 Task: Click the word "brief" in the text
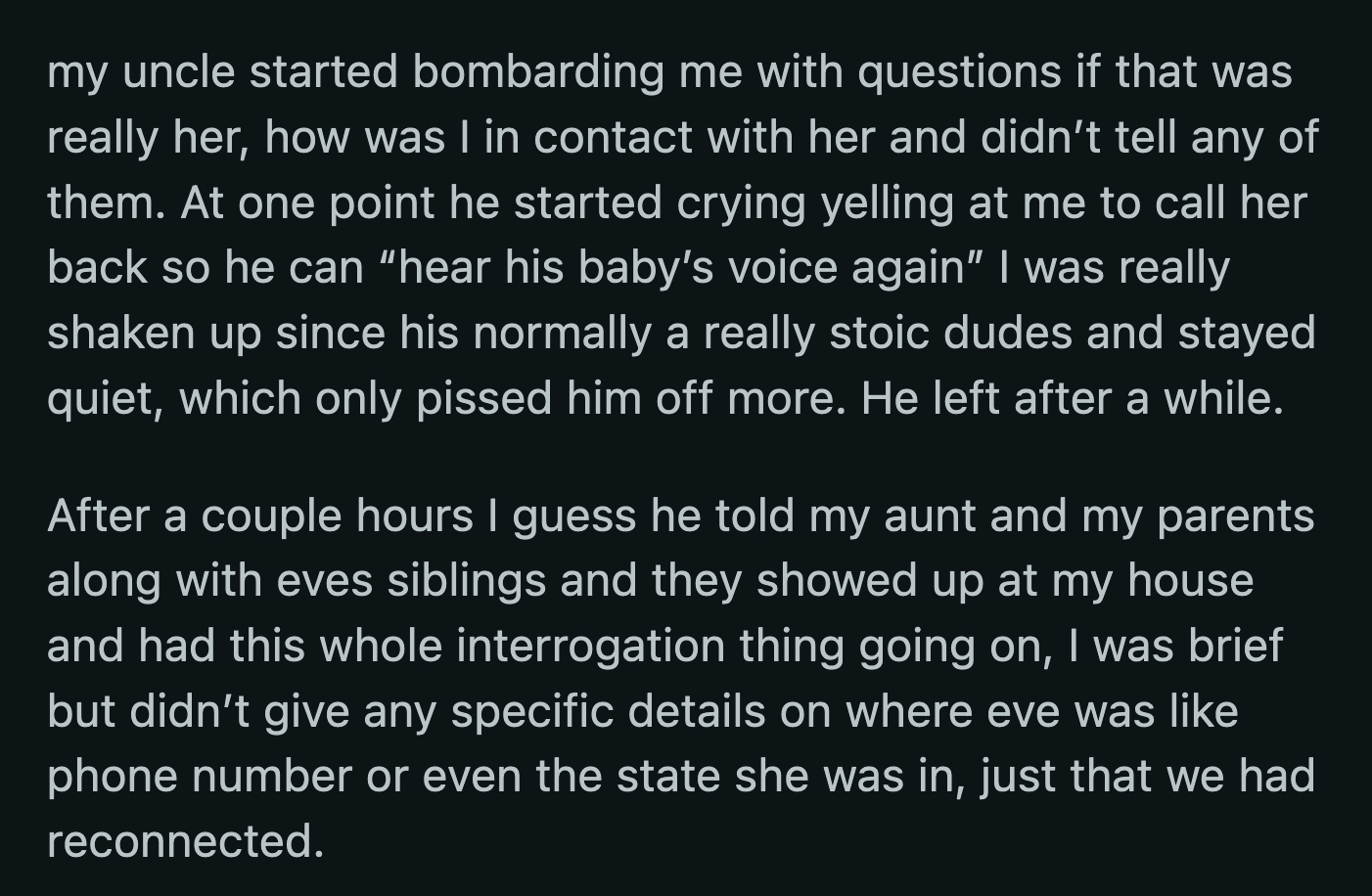pyautogui.click(x=1234, y=647)
